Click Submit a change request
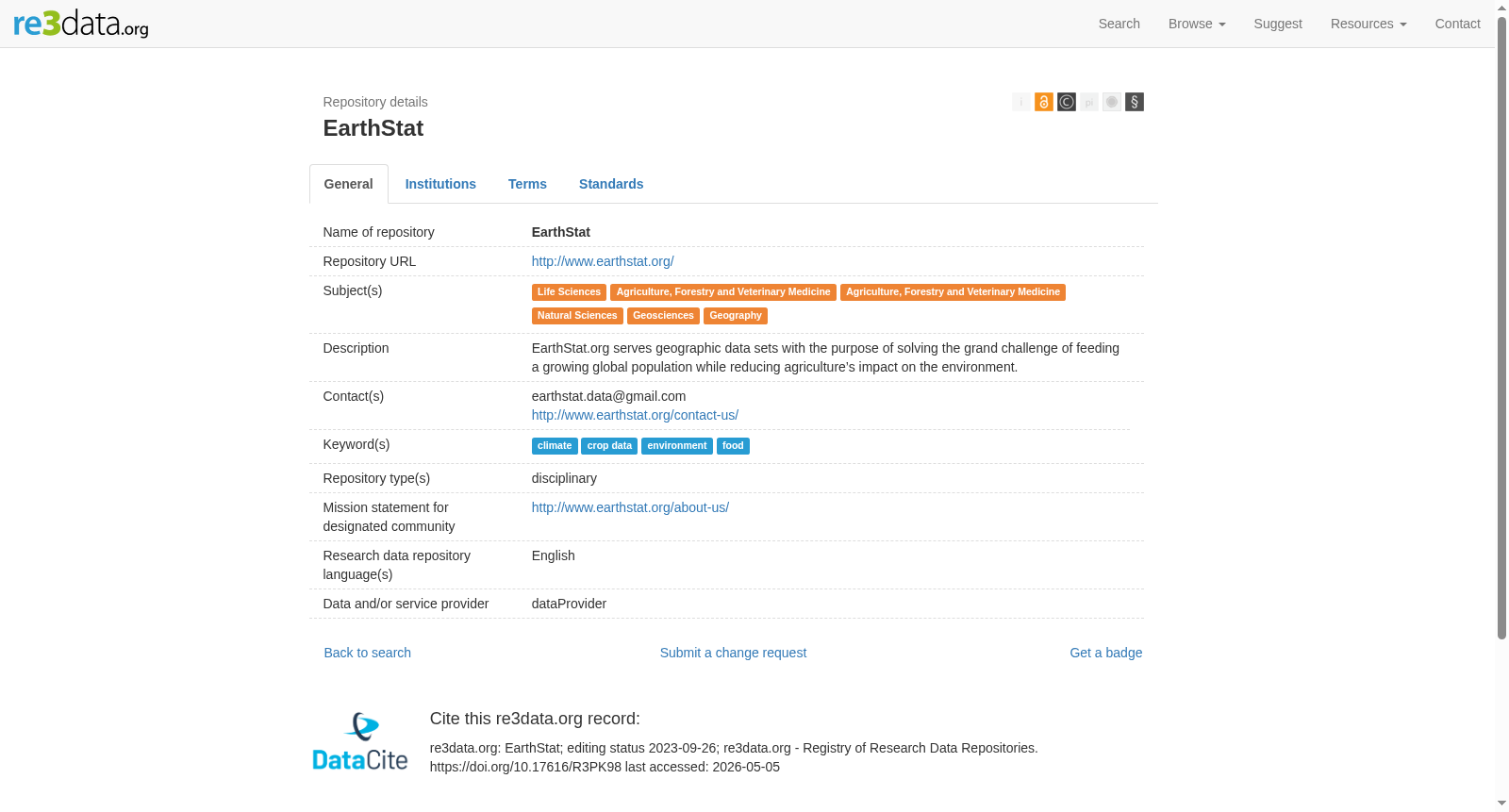The height and width of the screenshot is (812, 1509). click(733, 653)
